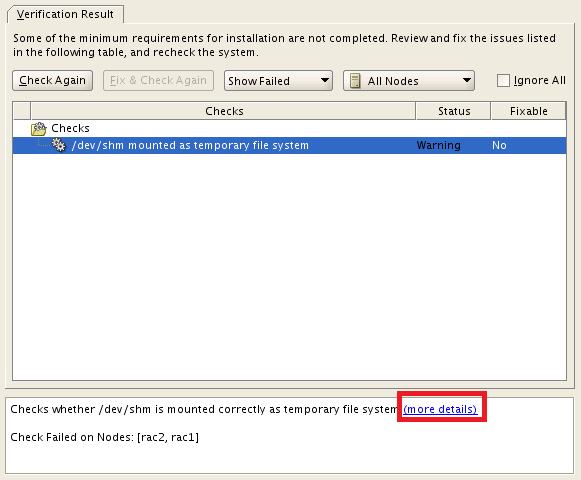Select /dev/shm mounted as temporary file system row
This screenshot has width=581, height=480.
pyautogui.click(x=289, y=145)
